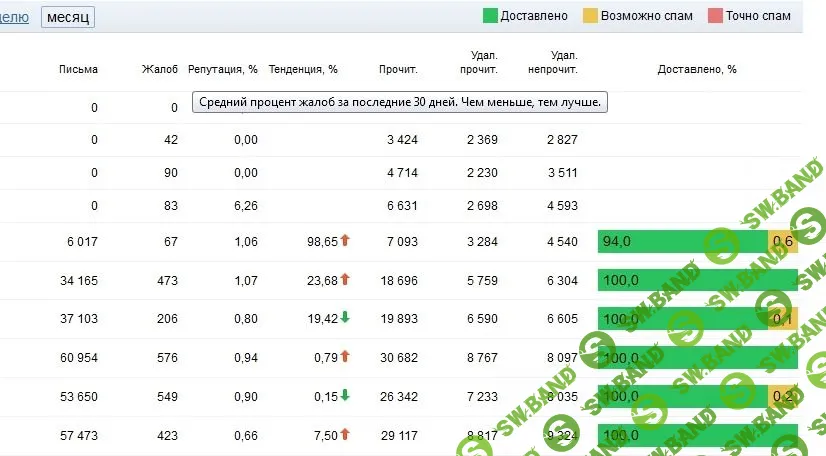Click the Прочит. column header
The image size is (826, 456).
[398, 69]
